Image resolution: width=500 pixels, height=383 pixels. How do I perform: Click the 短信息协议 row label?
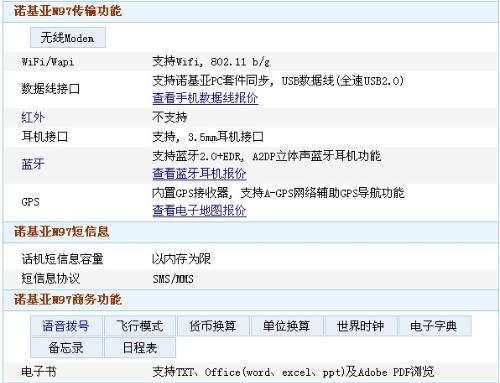click(51, 278)
